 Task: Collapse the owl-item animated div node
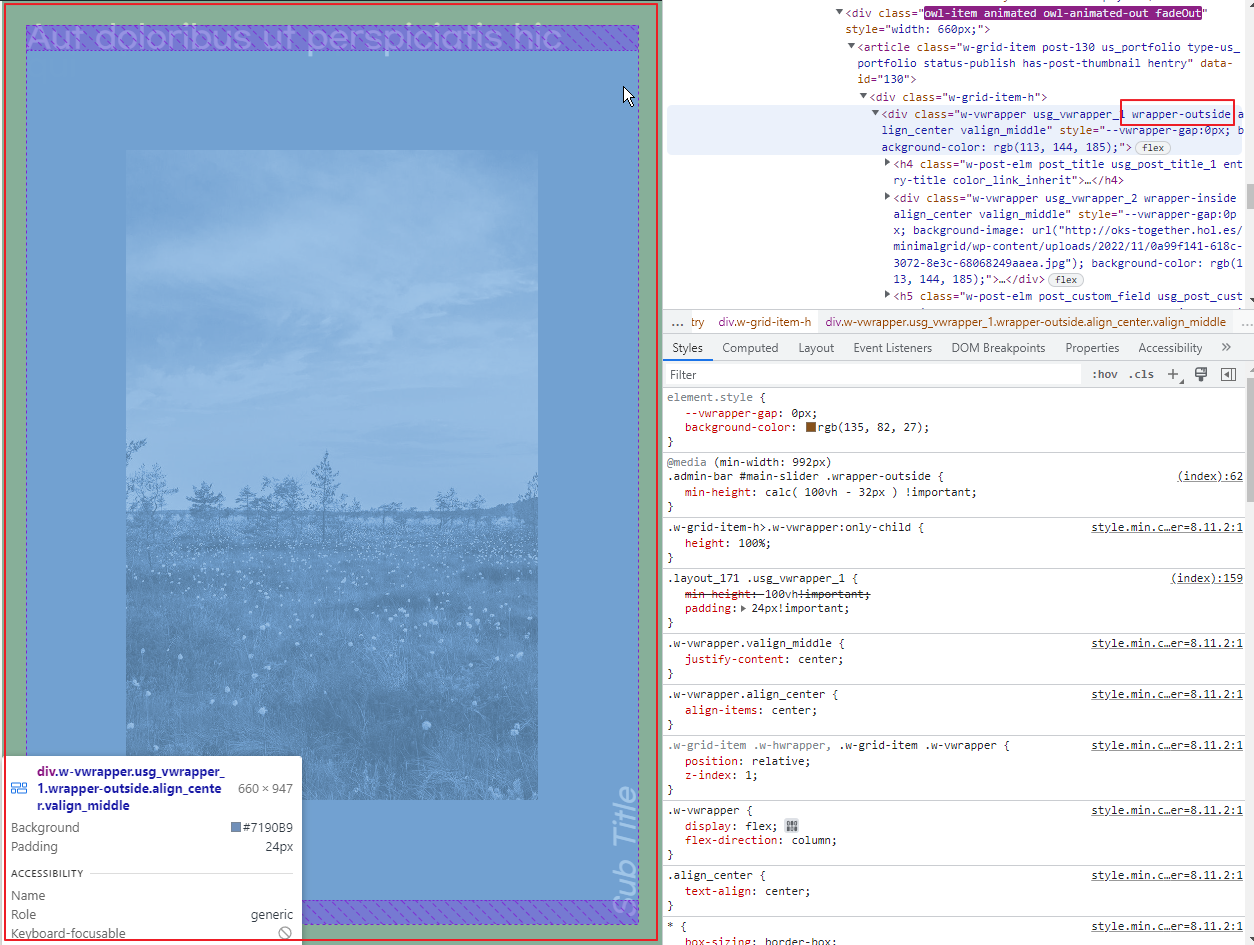click(x=840, y=13)
